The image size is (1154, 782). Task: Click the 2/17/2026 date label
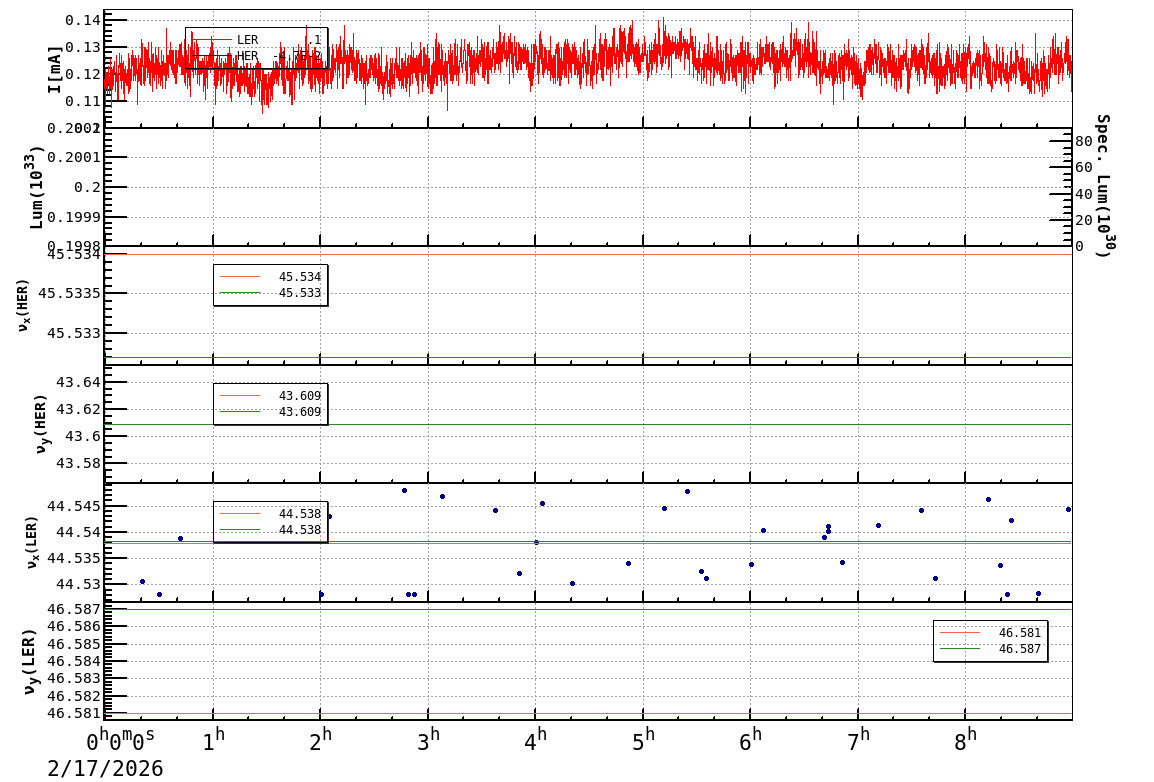pos(105,768)
